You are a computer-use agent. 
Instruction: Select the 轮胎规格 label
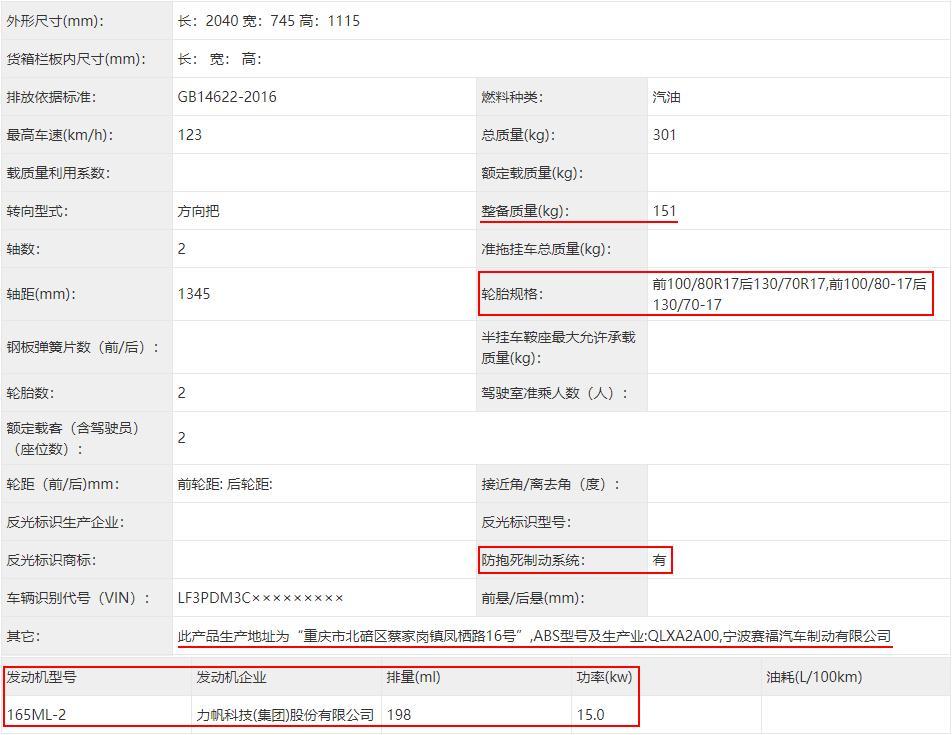pyautogui.click(x=512, y=294)
